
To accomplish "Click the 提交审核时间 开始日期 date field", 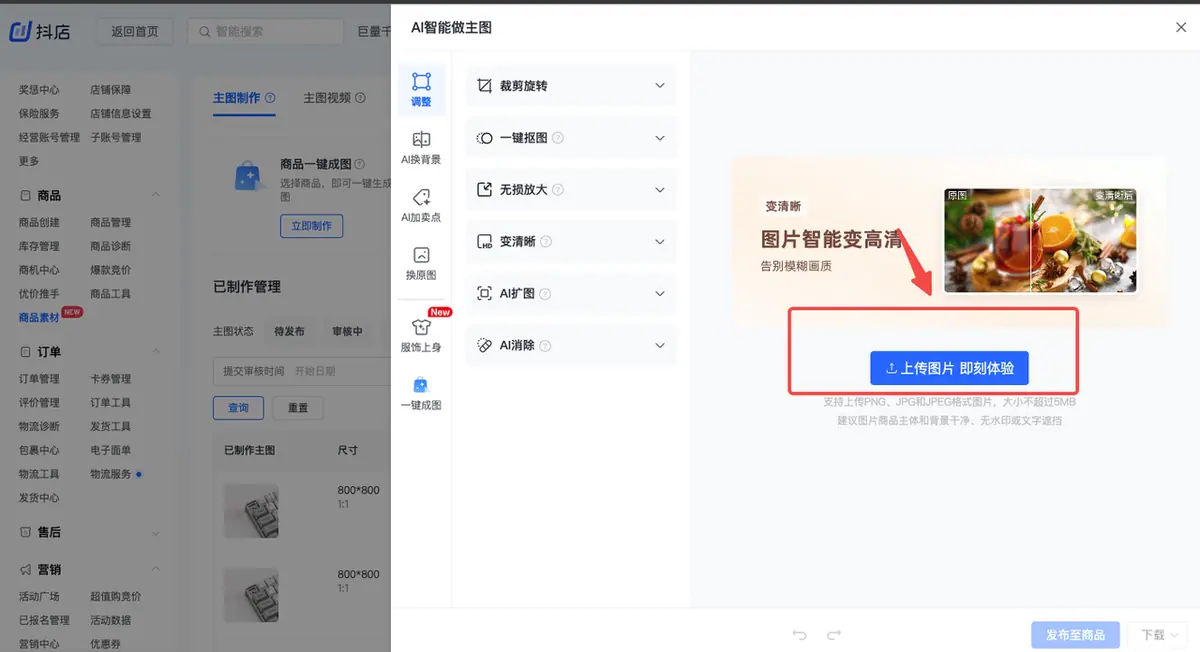I will (301, 371).
